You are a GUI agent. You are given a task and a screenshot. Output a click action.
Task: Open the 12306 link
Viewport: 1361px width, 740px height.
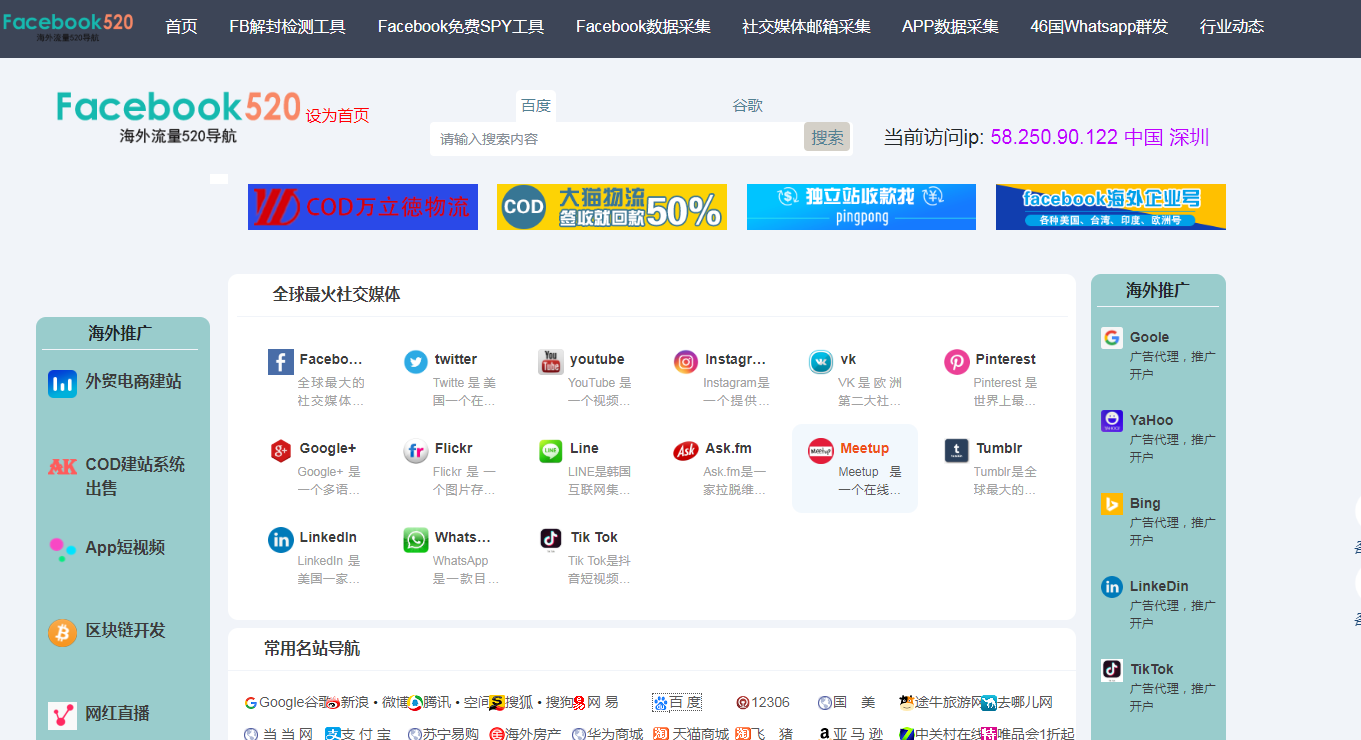click(763, 703)
